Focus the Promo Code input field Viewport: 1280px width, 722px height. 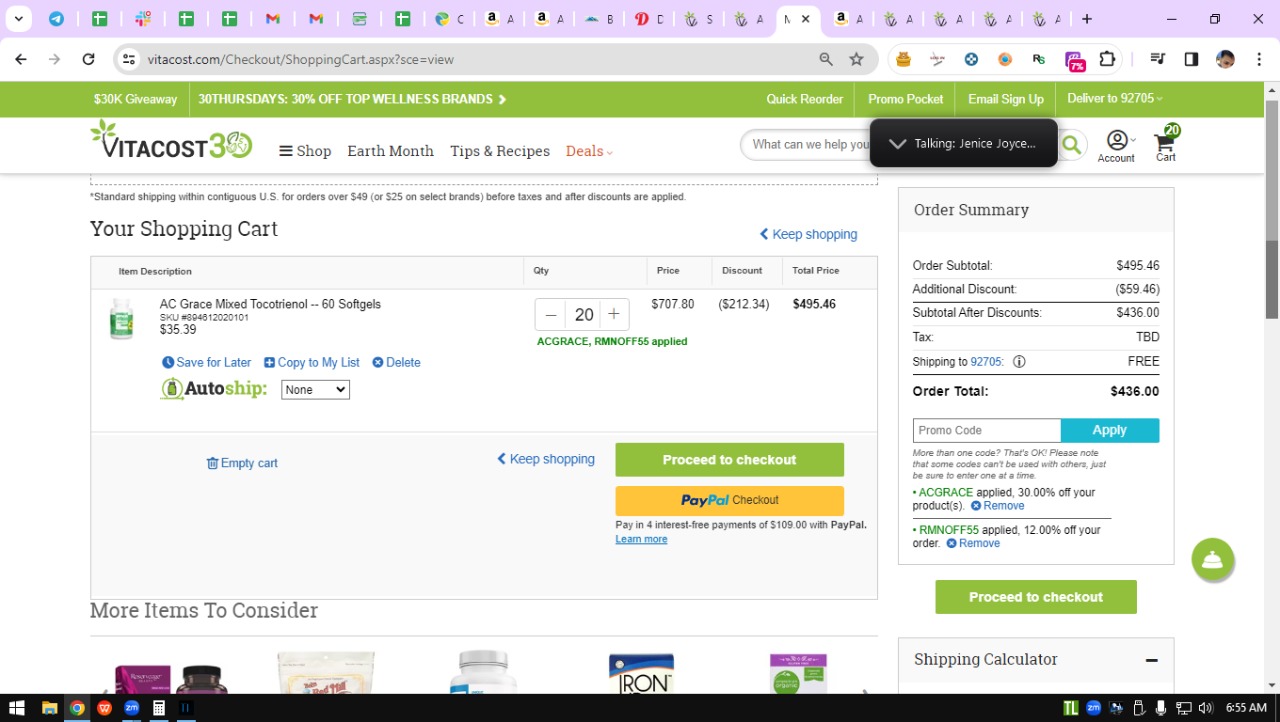tap(986, 430)
